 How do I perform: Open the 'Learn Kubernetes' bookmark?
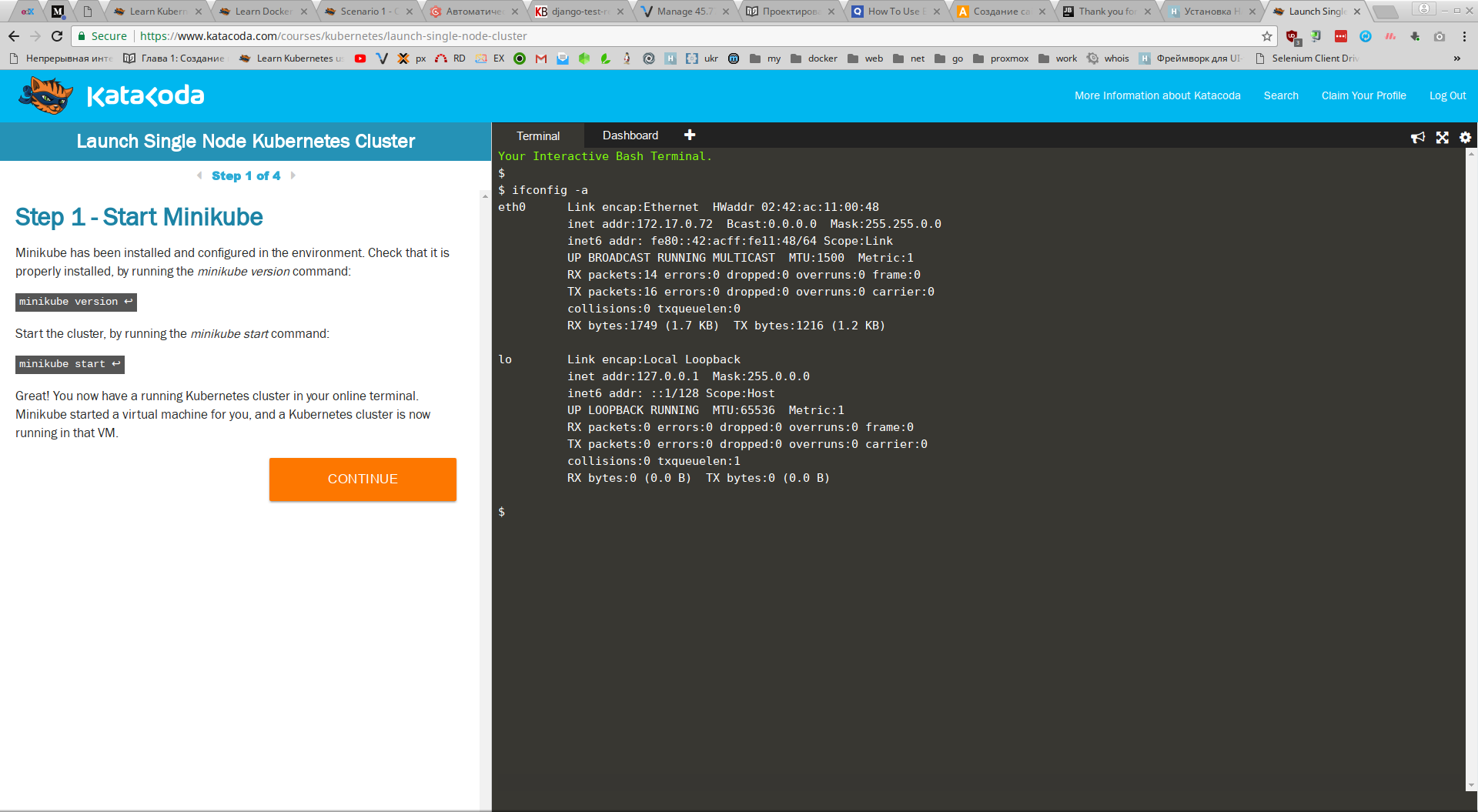coord(292,58)
